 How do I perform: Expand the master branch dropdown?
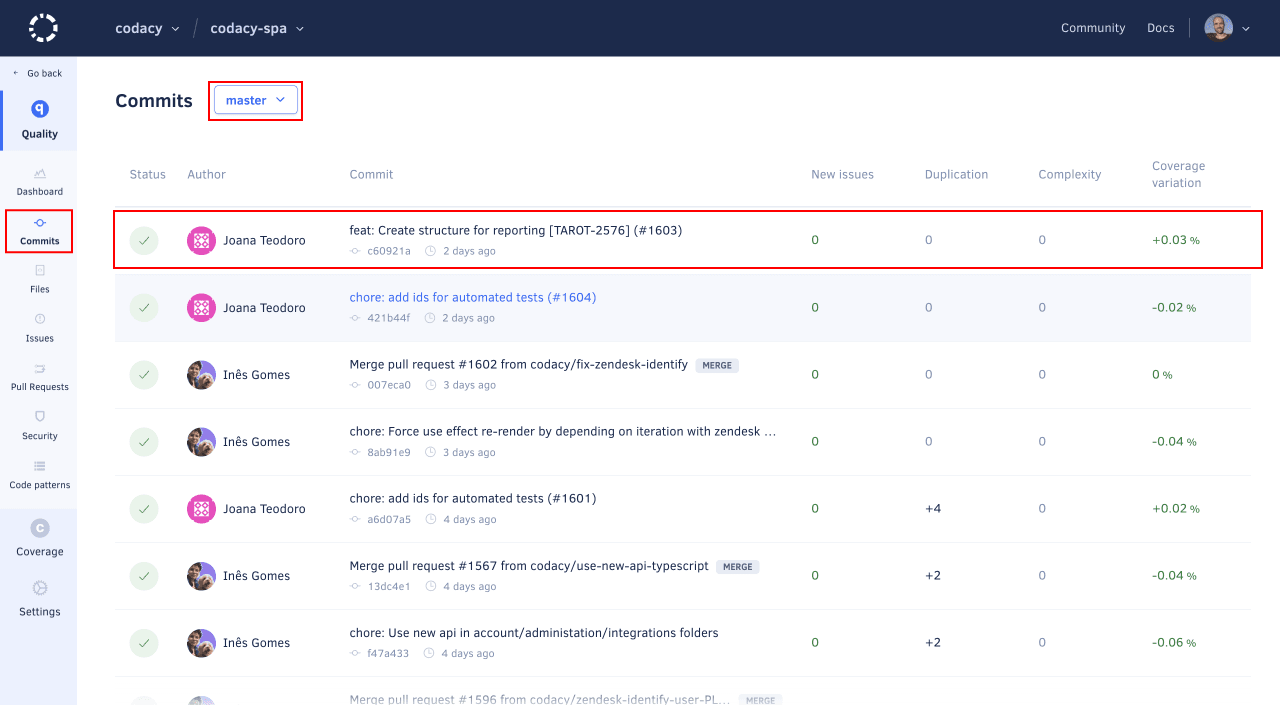click(256, 100)
